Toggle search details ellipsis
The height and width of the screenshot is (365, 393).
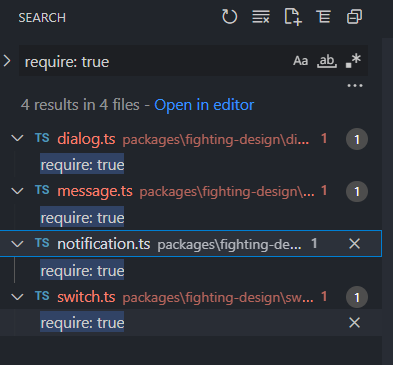(355, 86)
